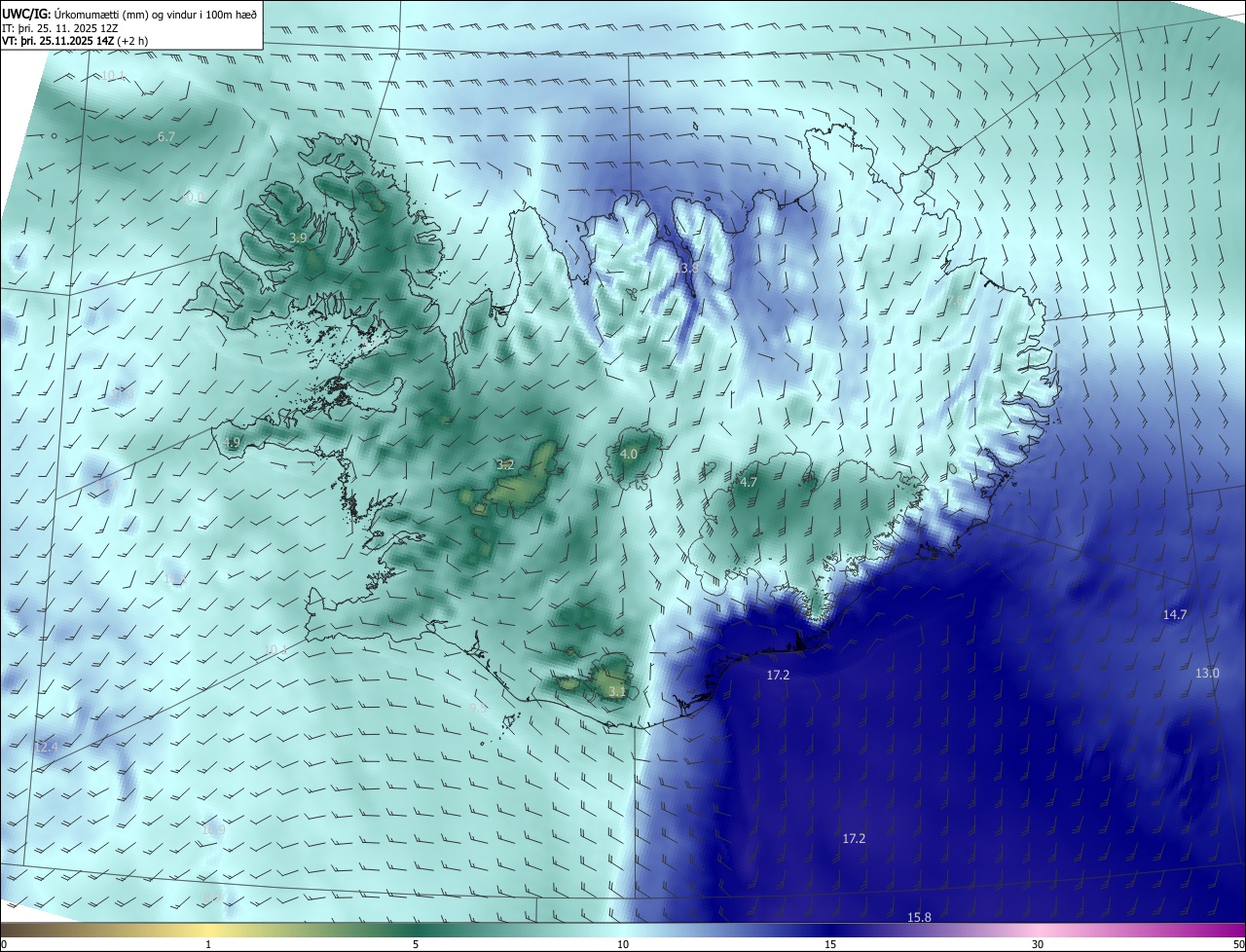Click the 4.7 value on Vatnajökull glacier
This screenshot has width=1246, height=952.
[x=749, y=482]
